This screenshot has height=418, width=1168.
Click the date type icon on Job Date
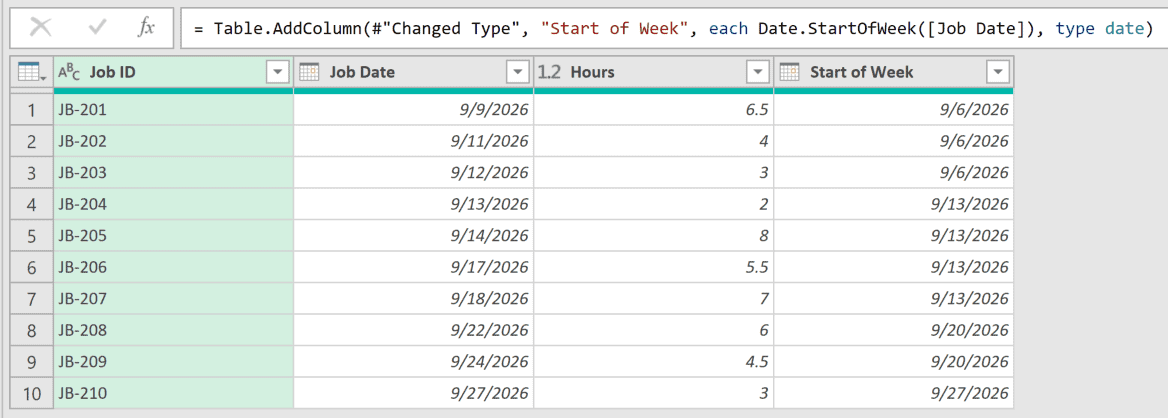[309, 72]
